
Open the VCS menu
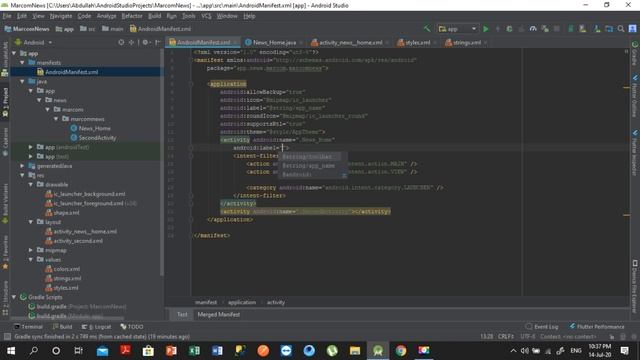click(206, 16)
